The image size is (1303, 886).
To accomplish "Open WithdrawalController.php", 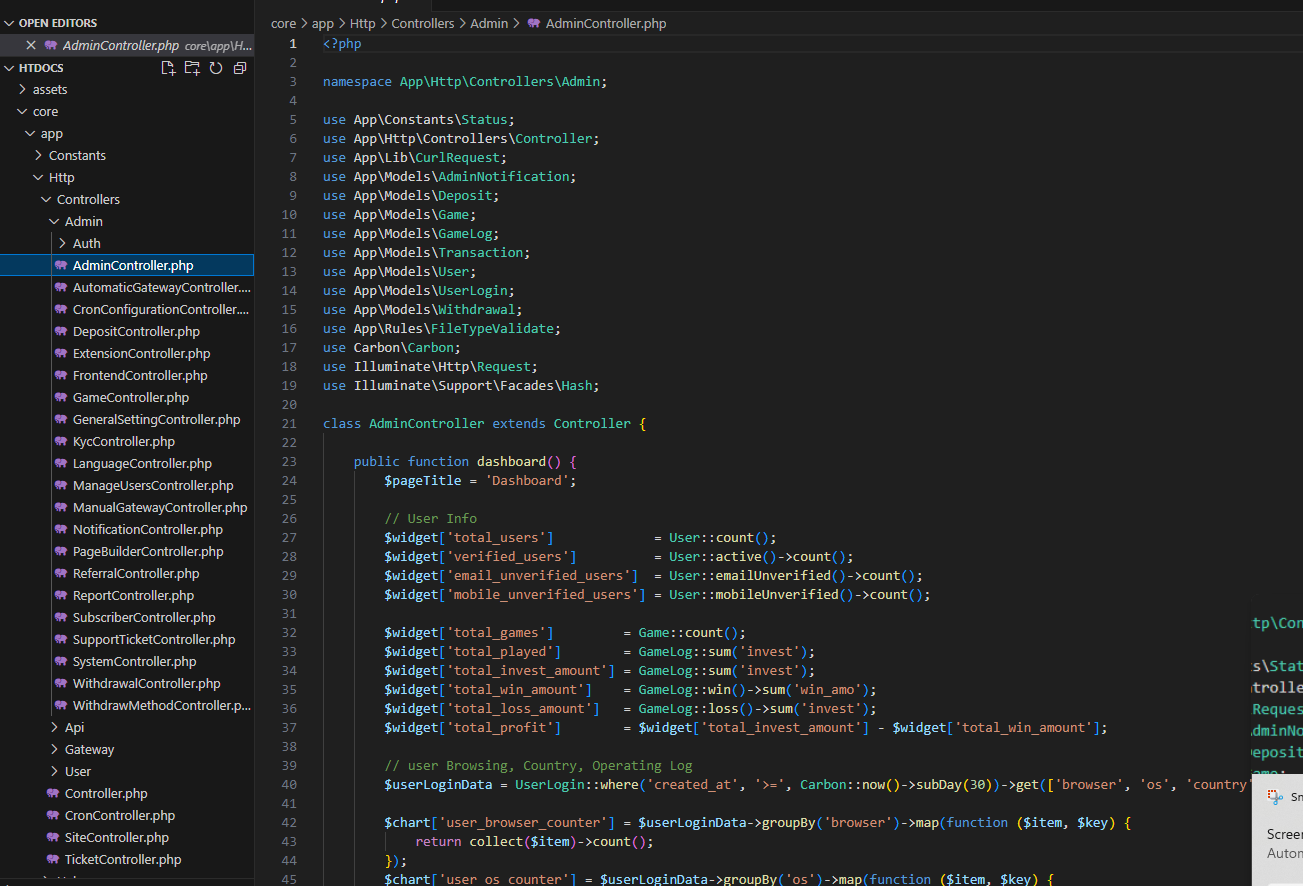I will pyautogui.click(x=147, y=683).
